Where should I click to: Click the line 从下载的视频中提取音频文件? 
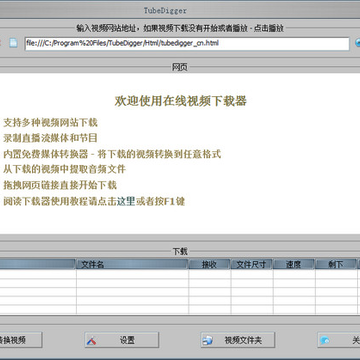(x=64, y=169)
